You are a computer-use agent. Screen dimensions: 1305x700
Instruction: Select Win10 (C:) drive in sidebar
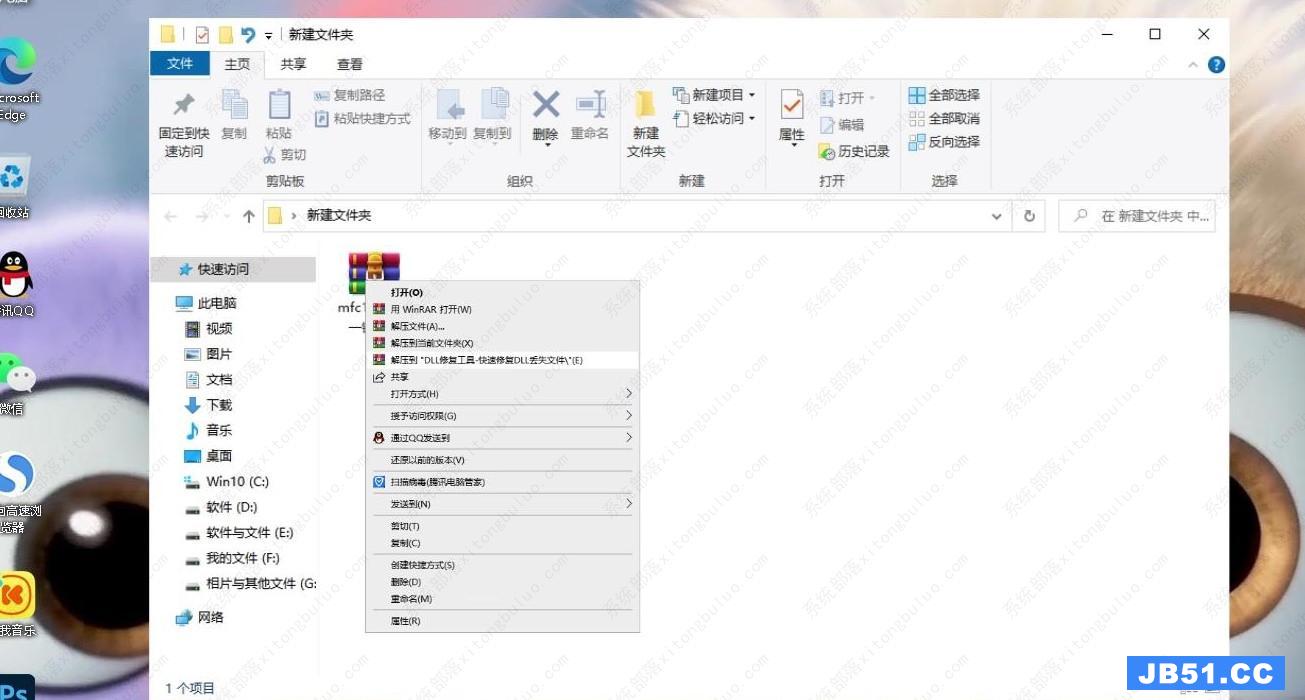pos(237,481)
